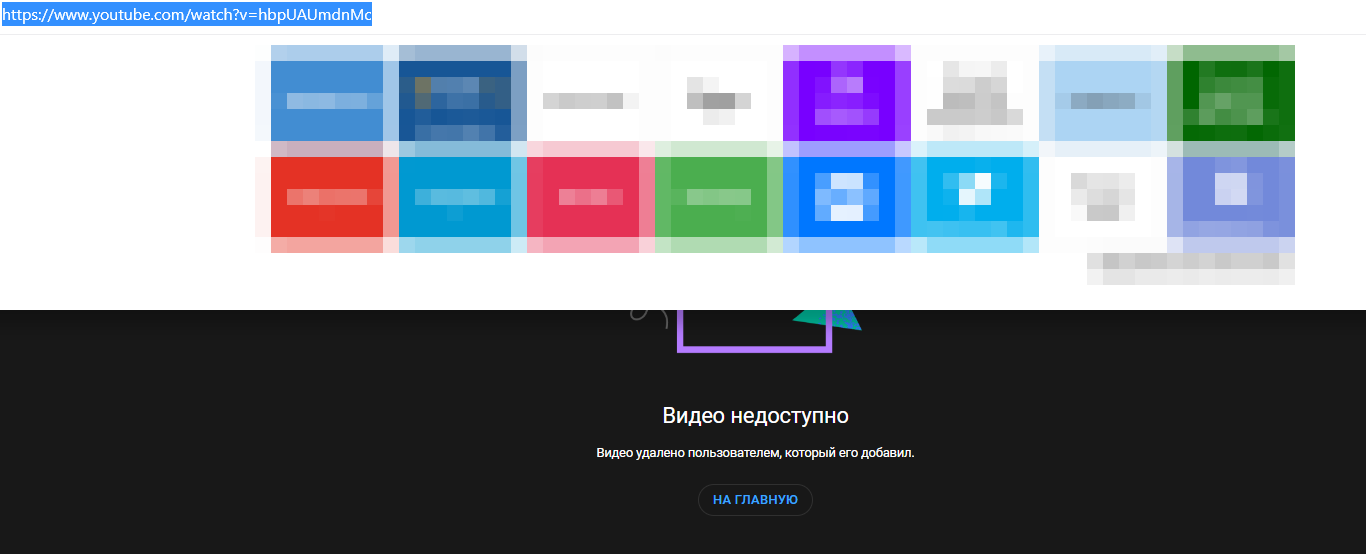This screenshot has width=1366, height=554.
Task: Click the НА ГЛАВНУЮ button
Action: (x=755, y=500)
